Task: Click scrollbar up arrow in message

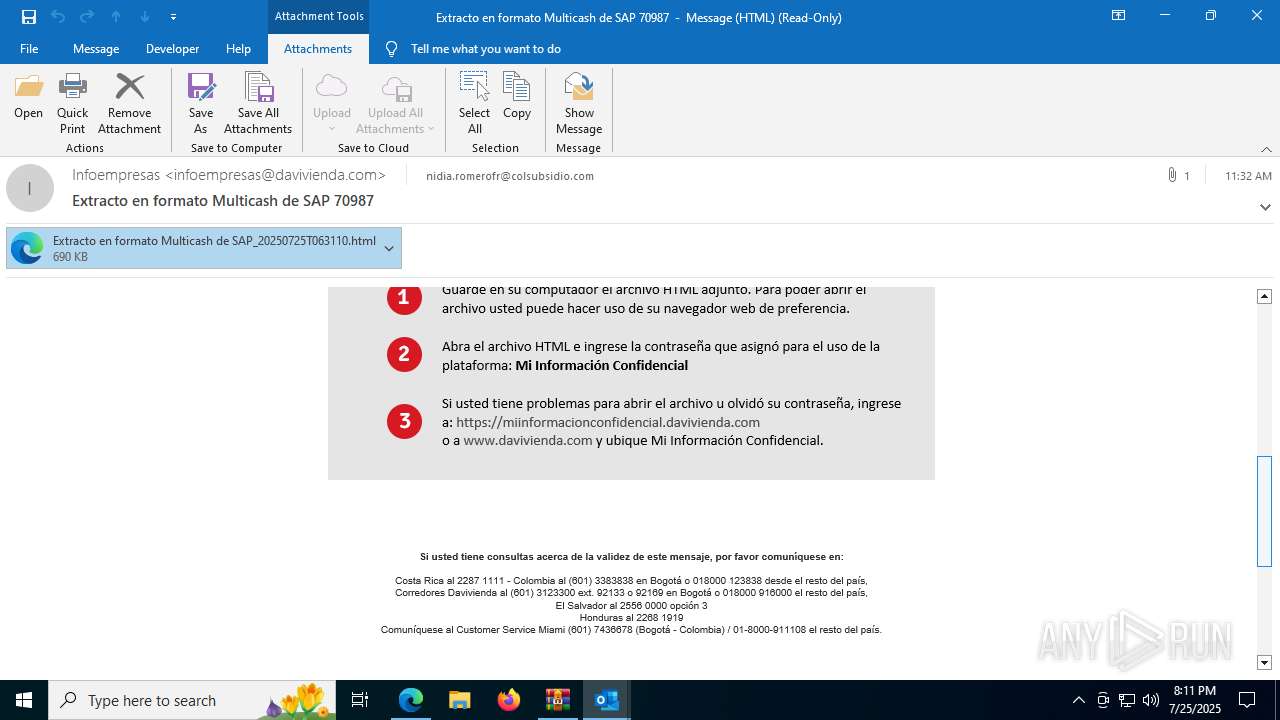Action: (1264, 296)
